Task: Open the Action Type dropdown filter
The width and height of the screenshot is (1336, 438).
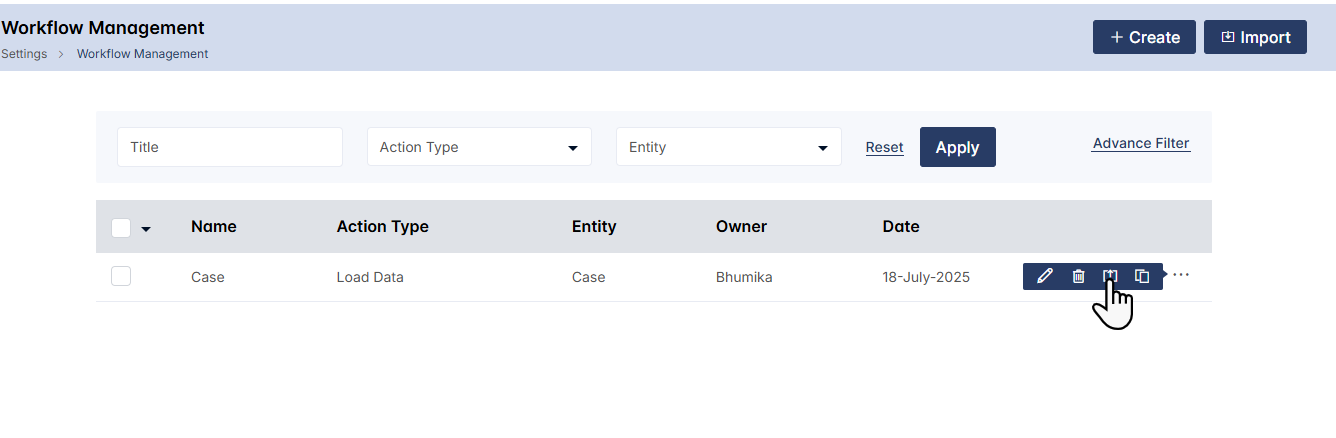Action: [x=479, y=147]
